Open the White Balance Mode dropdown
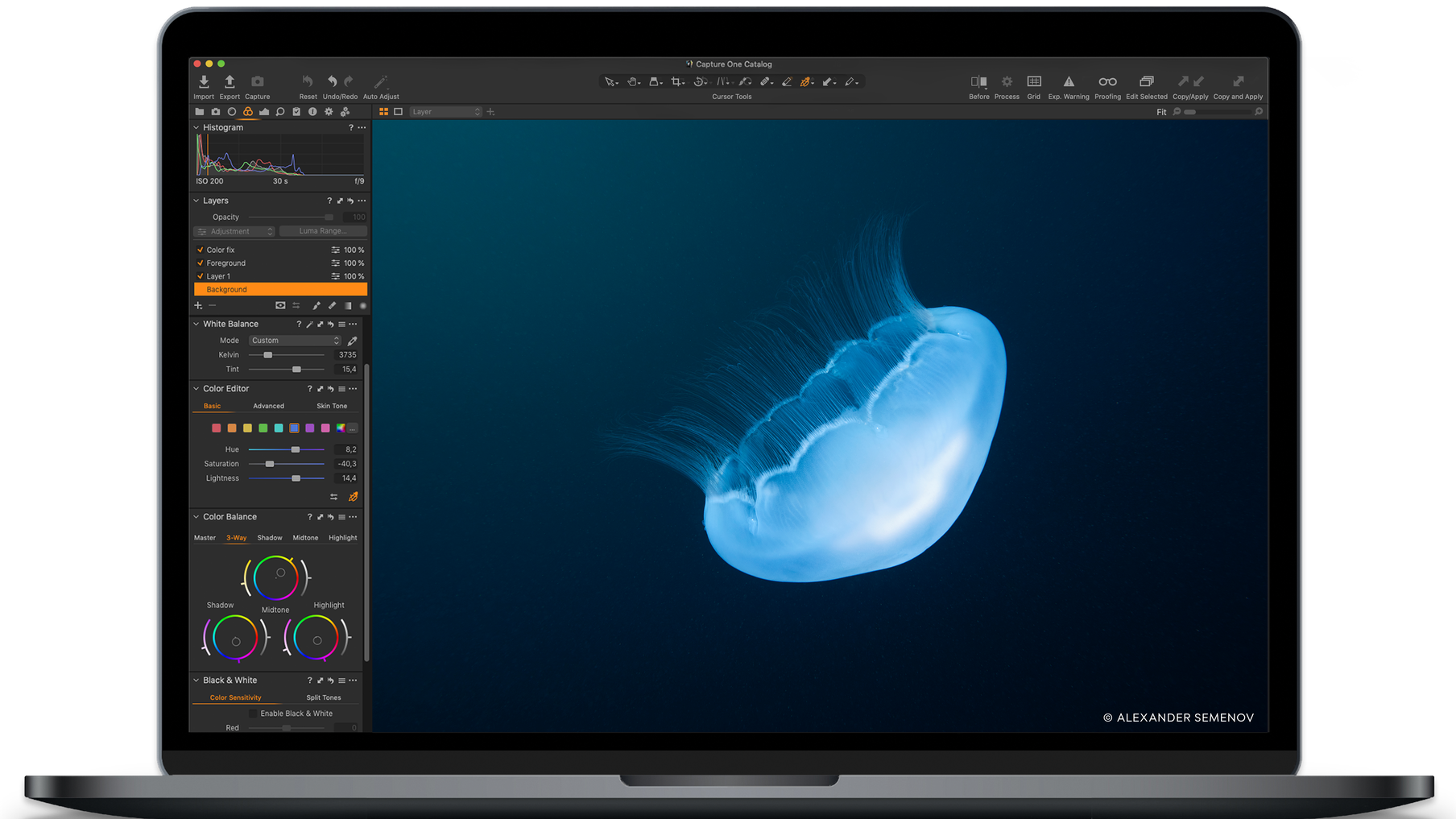 (x=294, y=340)
